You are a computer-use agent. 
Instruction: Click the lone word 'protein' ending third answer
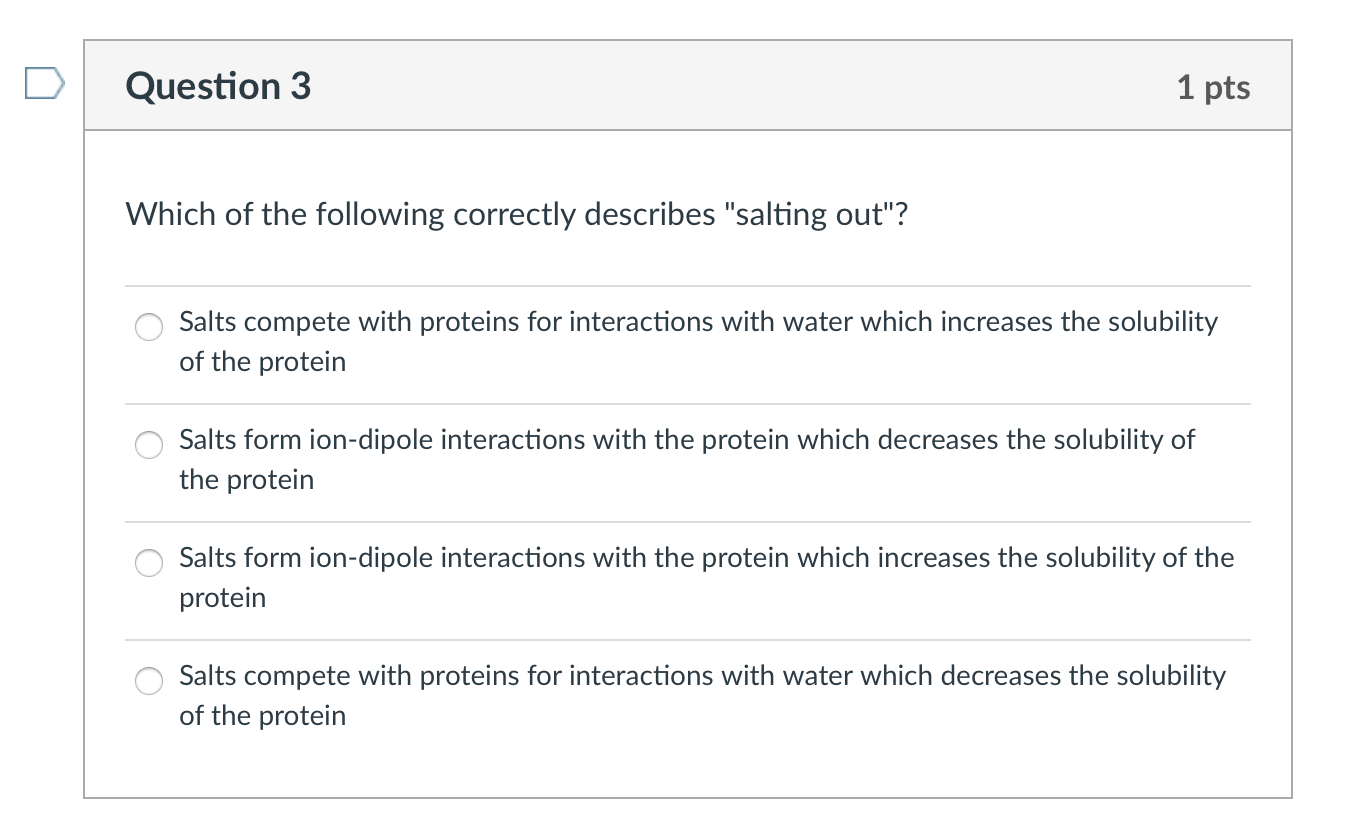pyautogui.click(x=222, y=598)
